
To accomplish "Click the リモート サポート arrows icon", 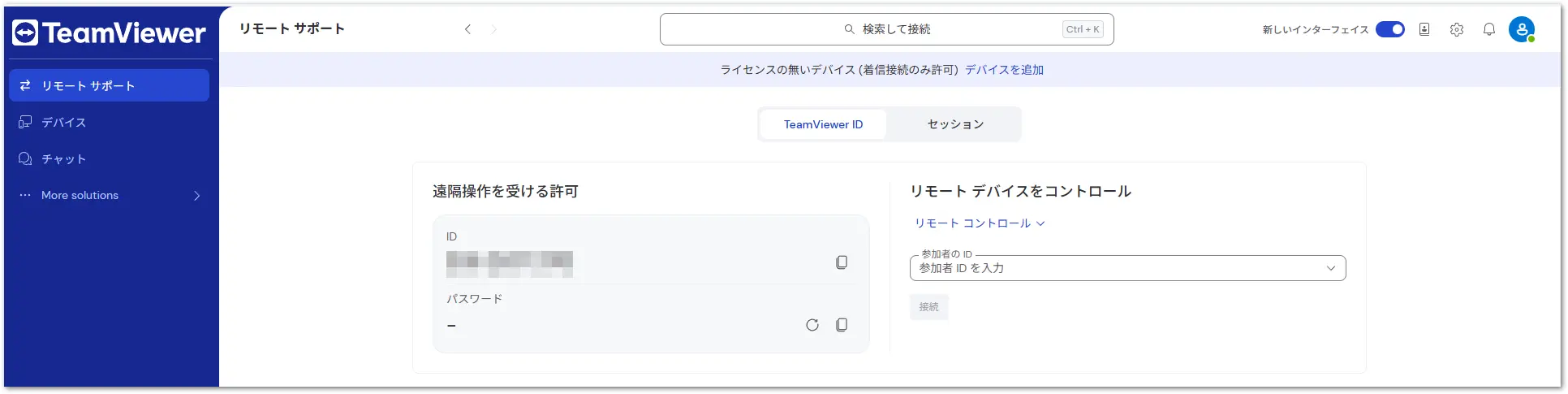I will point(25,85).
